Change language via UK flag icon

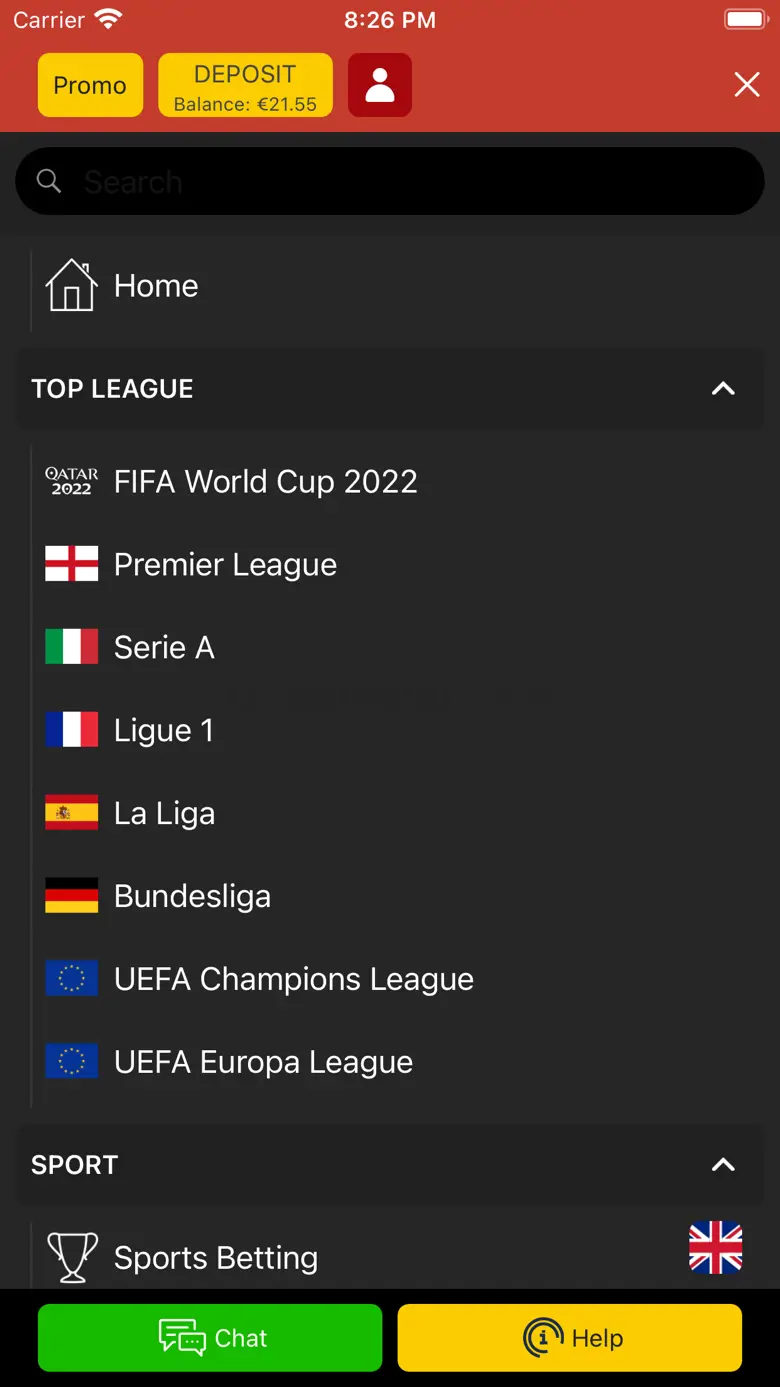coord(716,1248)
